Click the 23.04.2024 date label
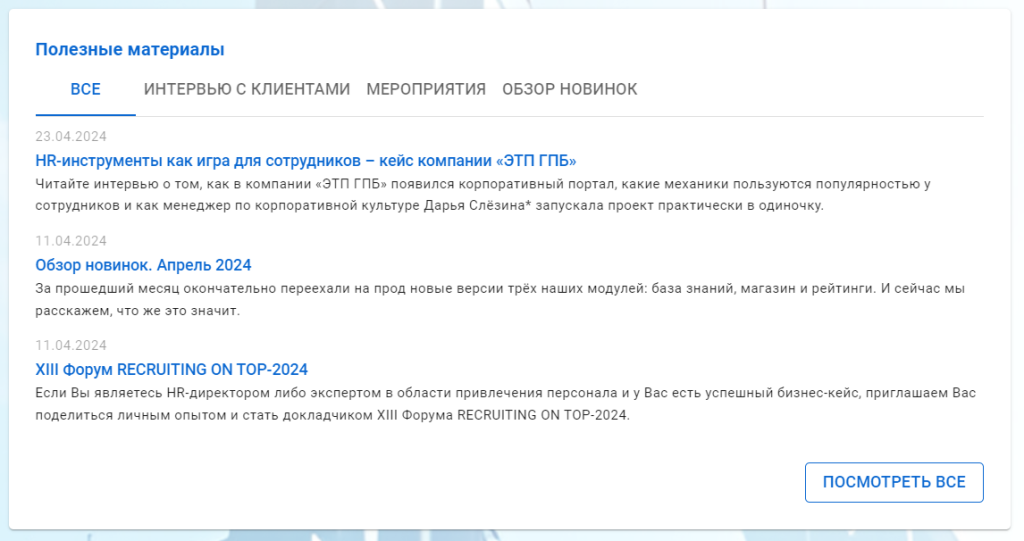The width and height of the screenshot is (1024, 541). point(71,137)
